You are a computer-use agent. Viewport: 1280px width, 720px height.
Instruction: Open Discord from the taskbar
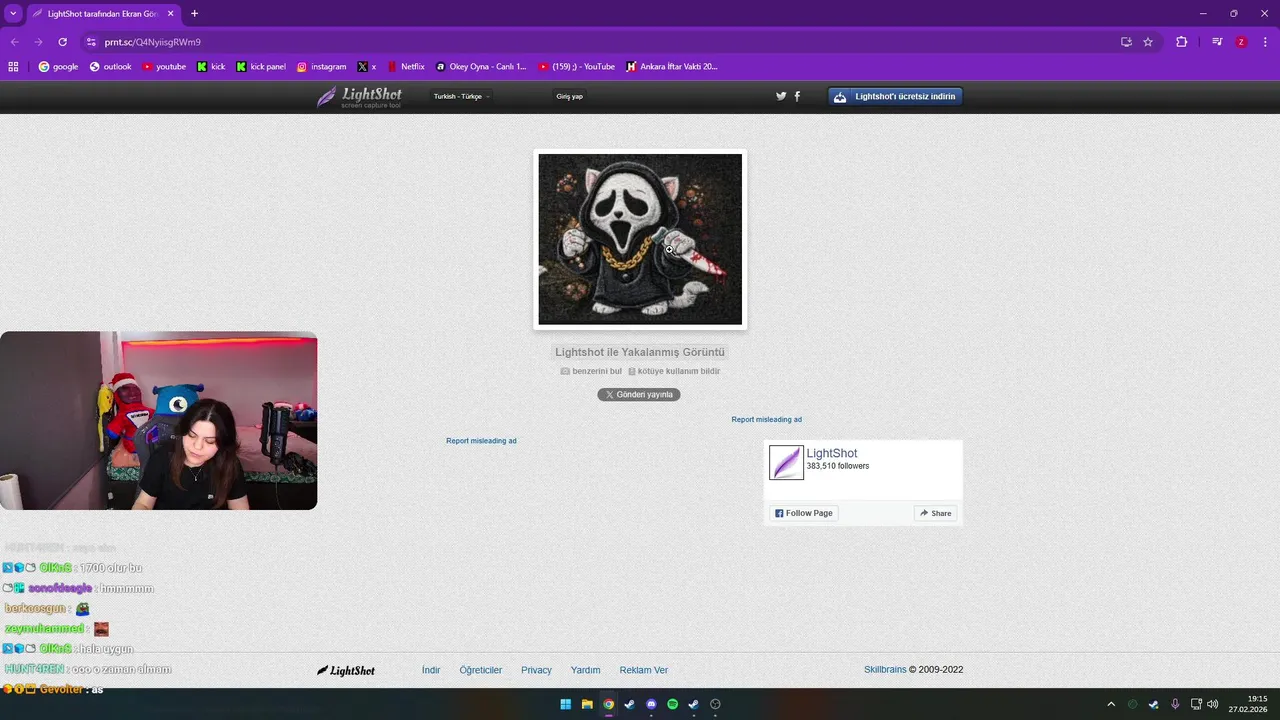[651, 704]
